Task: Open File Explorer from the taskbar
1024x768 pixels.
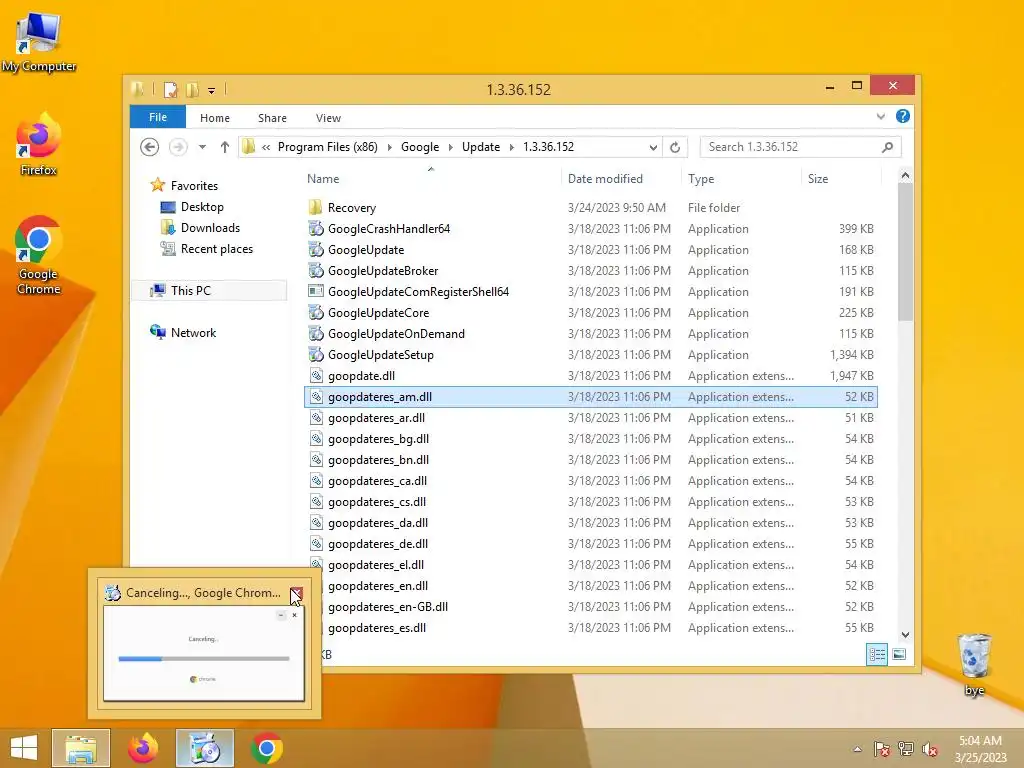Action: pyautogui.click(x=81, y=748)
